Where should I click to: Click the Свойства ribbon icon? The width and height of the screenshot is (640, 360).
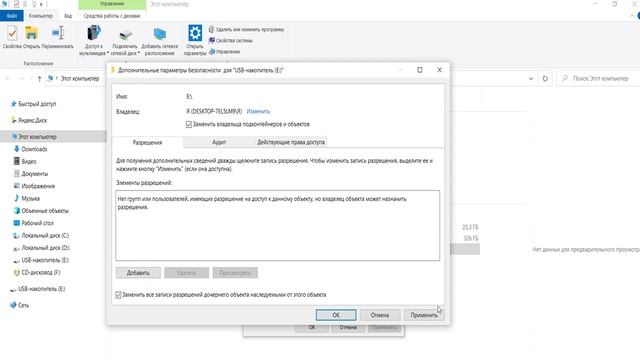pos(12,37)
